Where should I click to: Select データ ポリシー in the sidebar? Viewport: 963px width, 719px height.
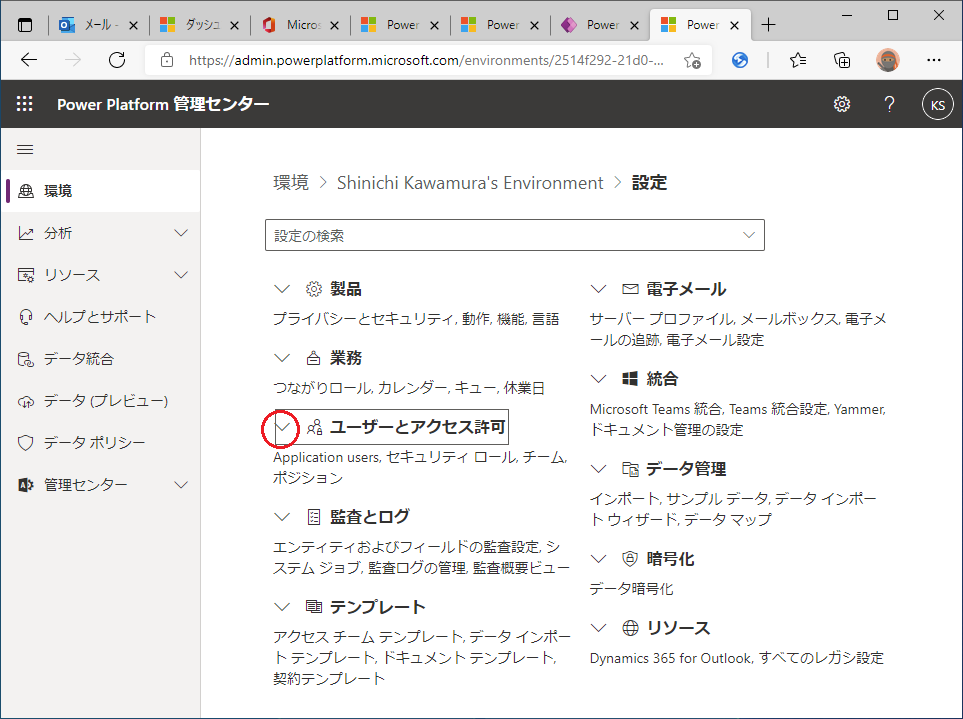[x=94, y=443]
